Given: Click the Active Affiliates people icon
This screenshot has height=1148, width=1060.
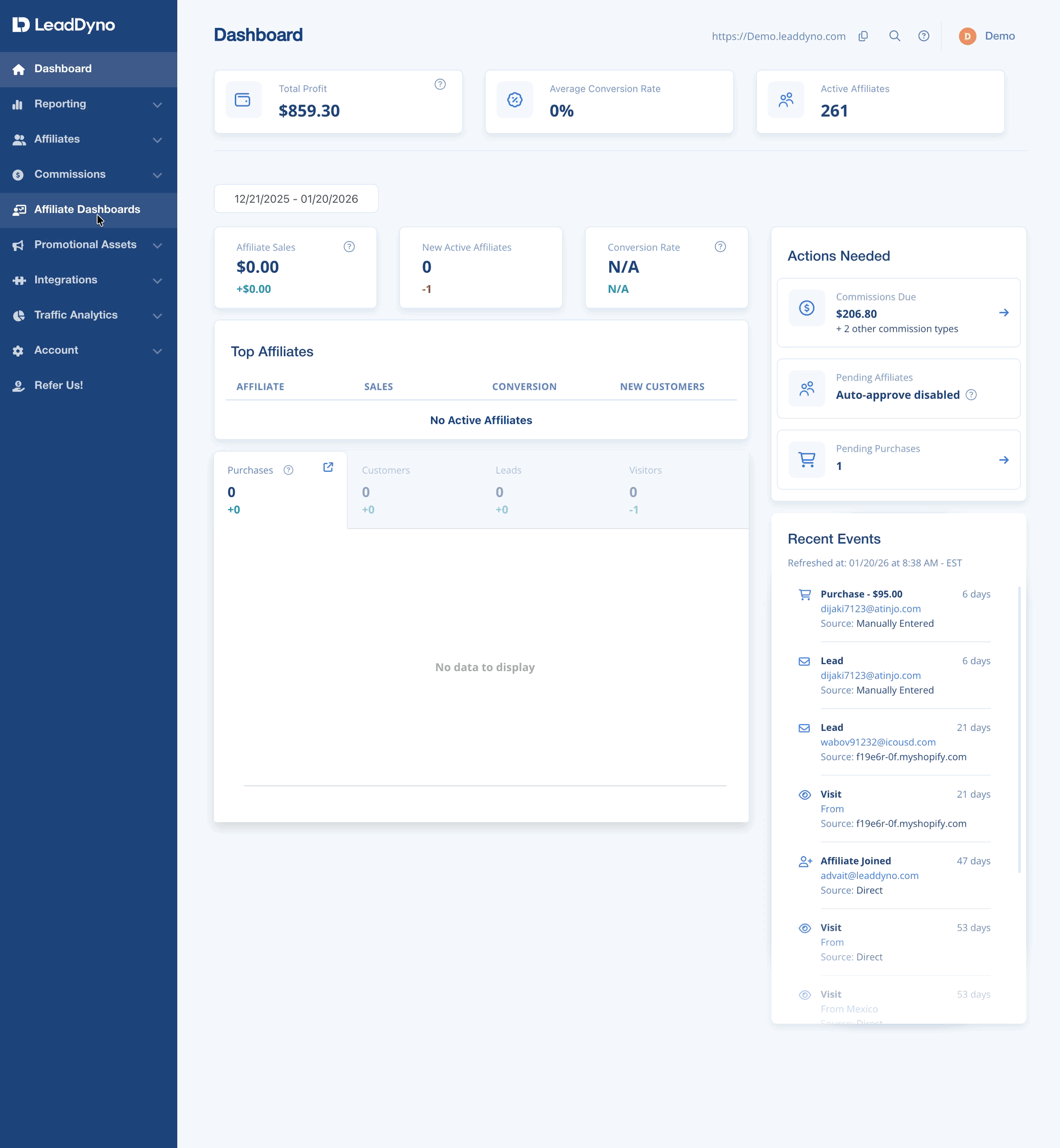Looking at the screenshot, I should (x=786, y=100).
